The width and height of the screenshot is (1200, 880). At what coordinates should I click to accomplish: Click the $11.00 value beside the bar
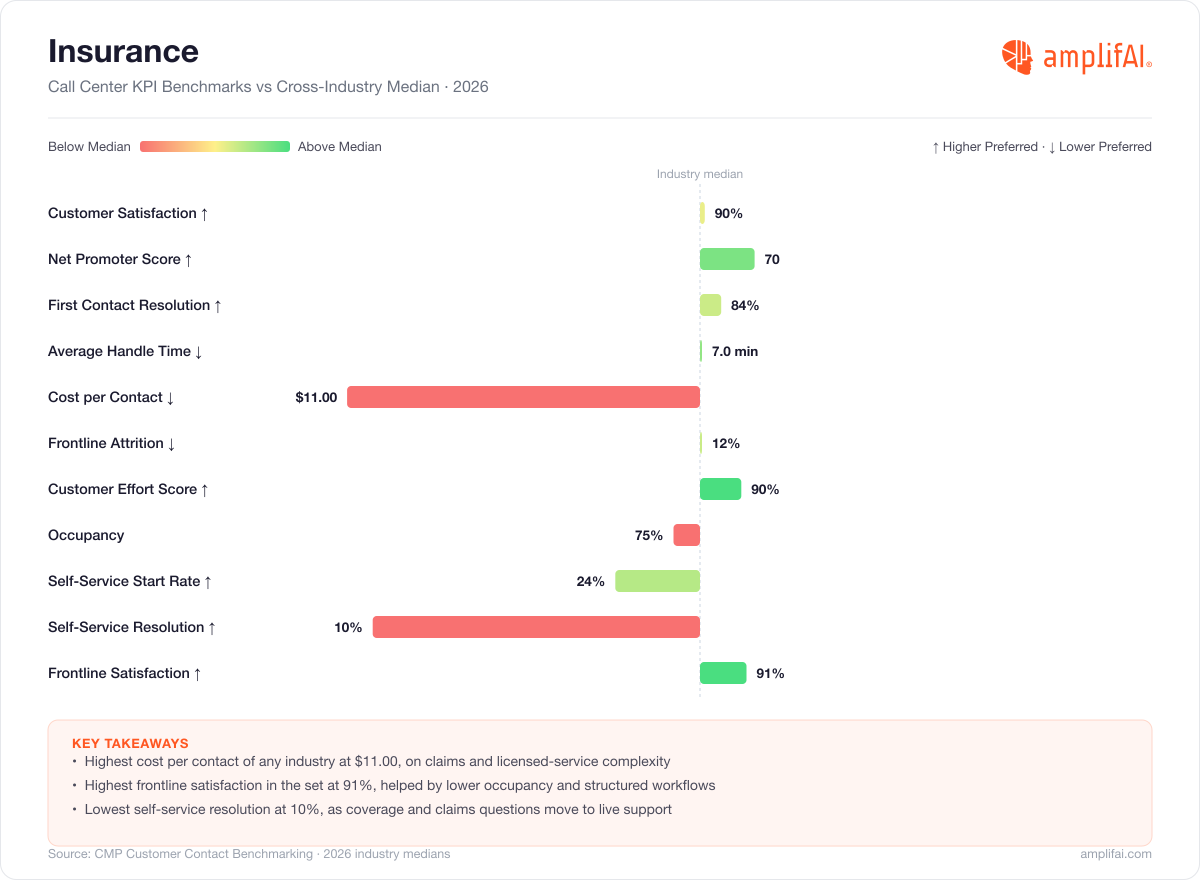(x=316, y=397)
